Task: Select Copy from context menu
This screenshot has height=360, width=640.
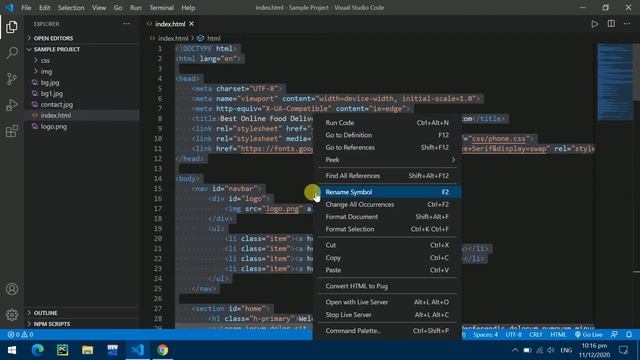Action: point(387,258)
